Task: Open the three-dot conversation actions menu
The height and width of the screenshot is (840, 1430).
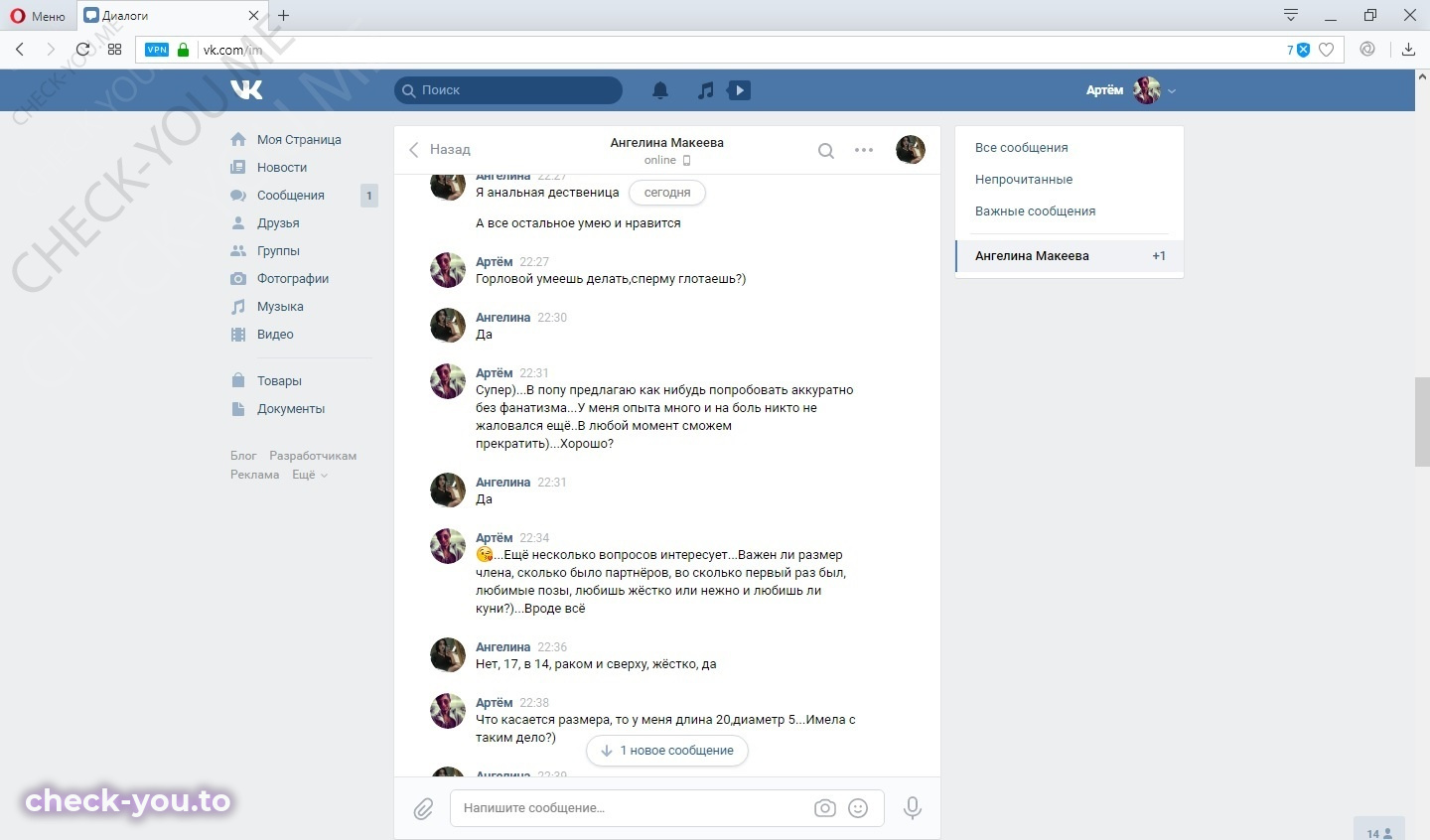Action: tap(864, 150)
